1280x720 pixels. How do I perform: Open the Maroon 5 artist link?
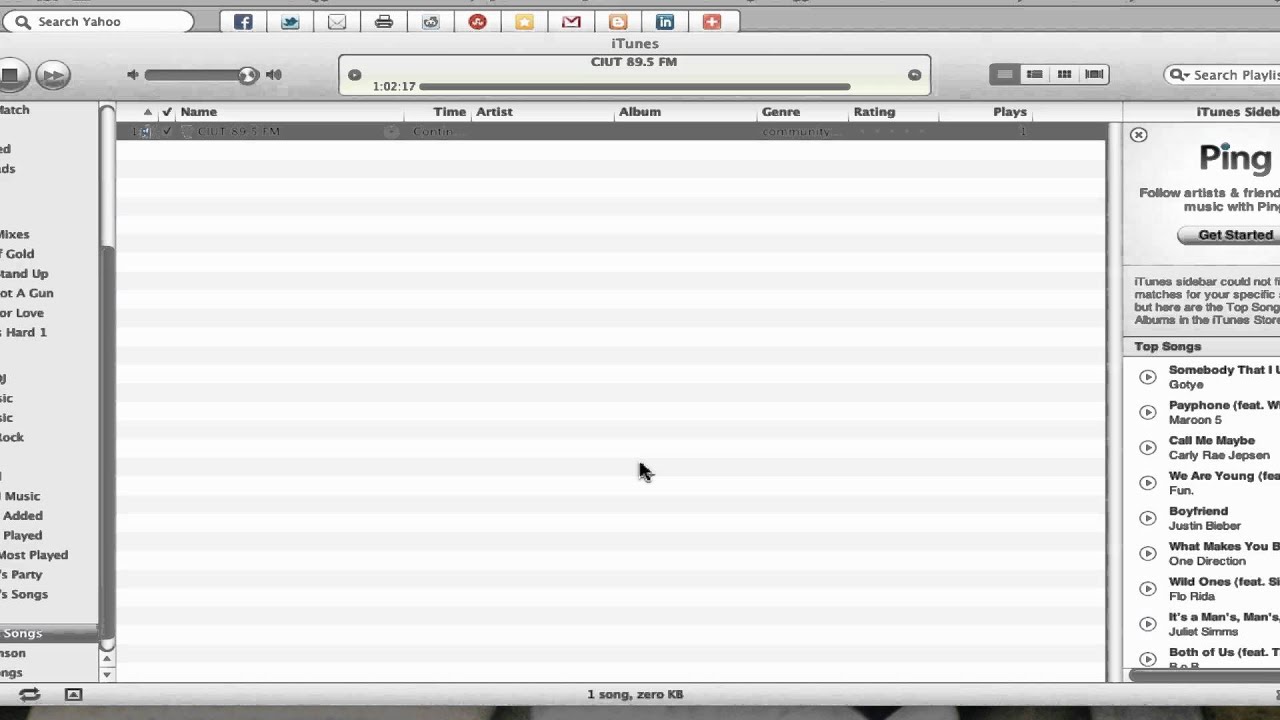pos(1196,420)
